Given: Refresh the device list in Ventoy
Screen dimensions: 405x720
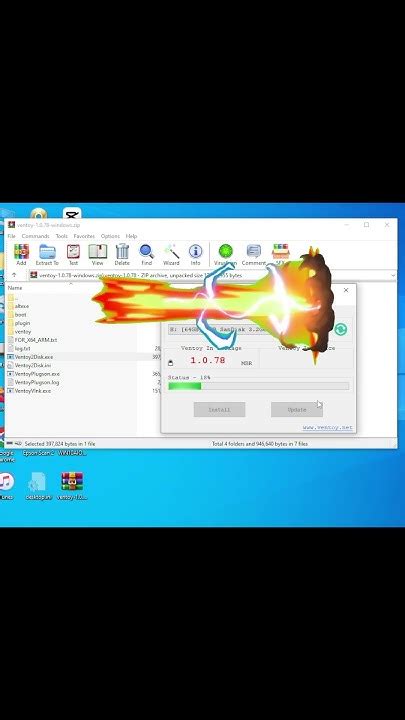Looking at the screenshot, I should click(x=340, y=329).
